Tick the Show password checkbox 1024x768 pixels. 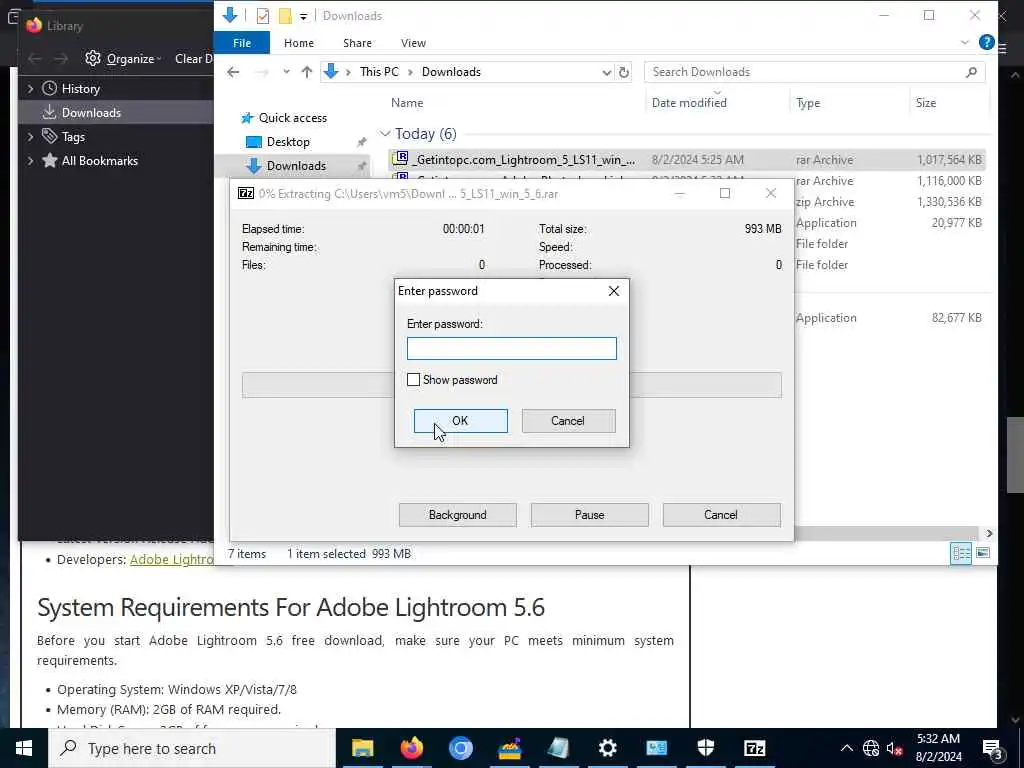click(x=413, y=379)
